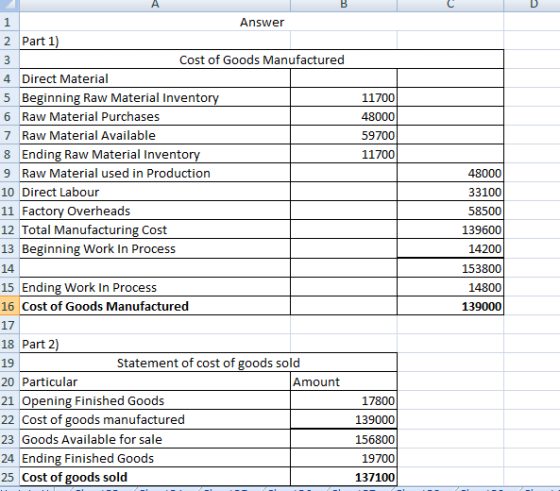Select the value 58500
Viewport: 560px width, 491px height.
click(x=450, y=211)
